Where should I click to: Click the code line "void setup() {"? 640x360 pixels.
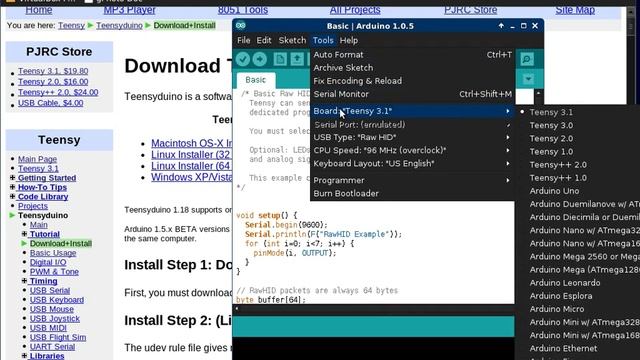(x=267, y=215)
